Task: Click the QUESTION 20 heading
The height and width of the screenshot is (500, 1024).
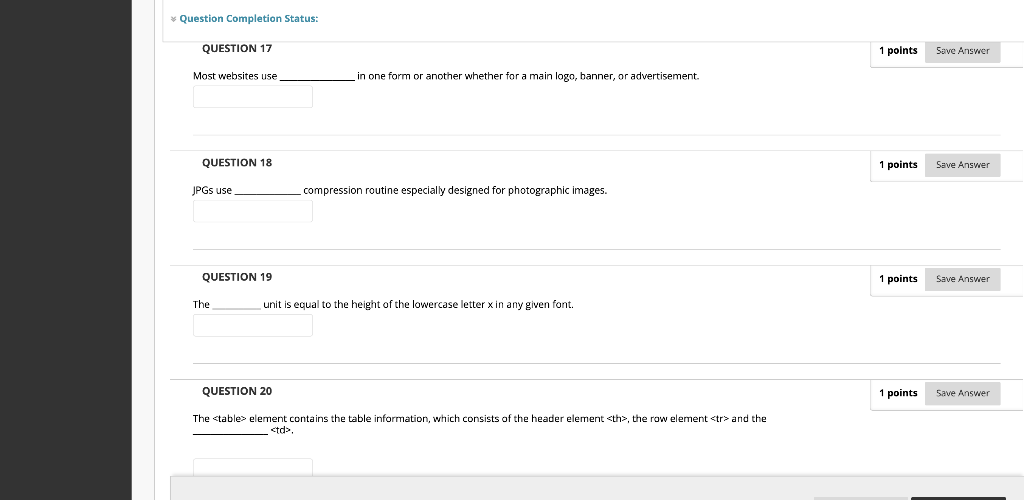Action: click(237, 391)
